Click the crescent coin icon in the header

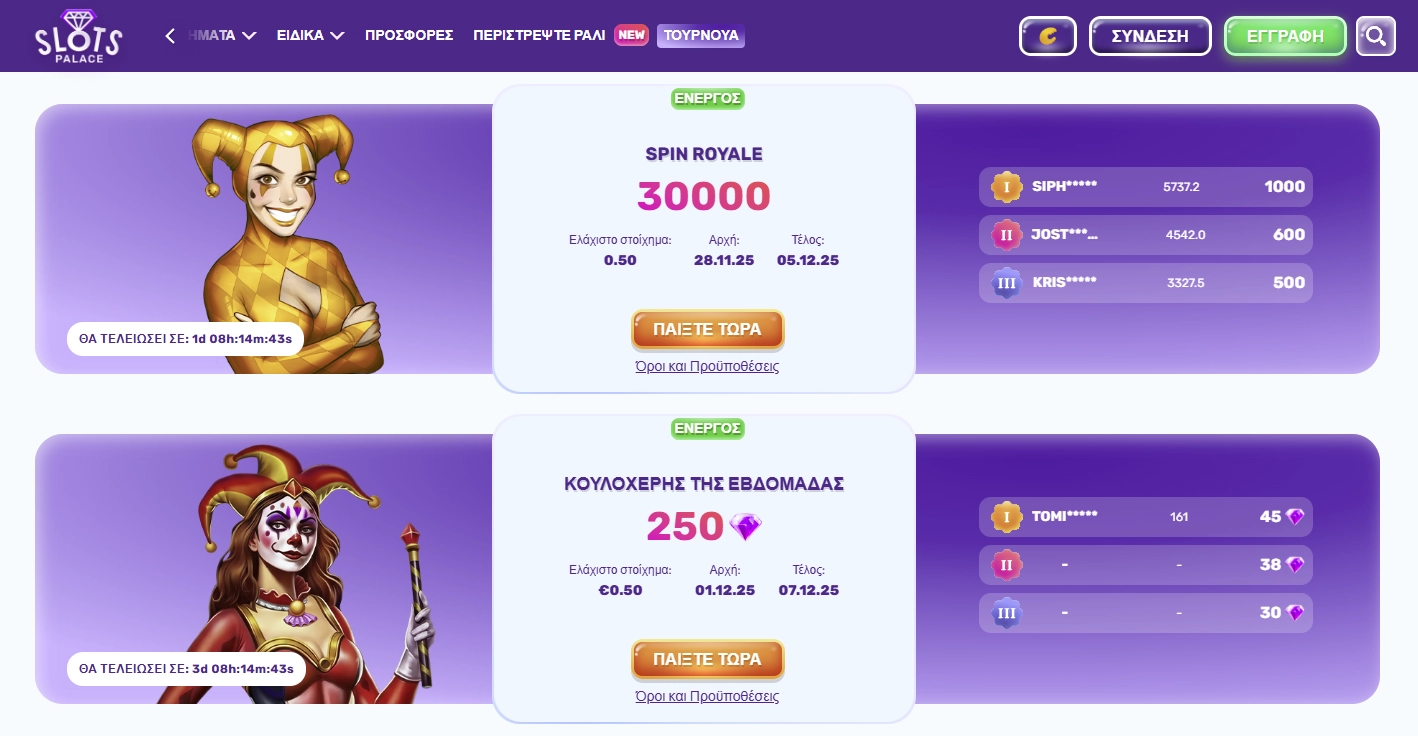[x=1047, y=36]
